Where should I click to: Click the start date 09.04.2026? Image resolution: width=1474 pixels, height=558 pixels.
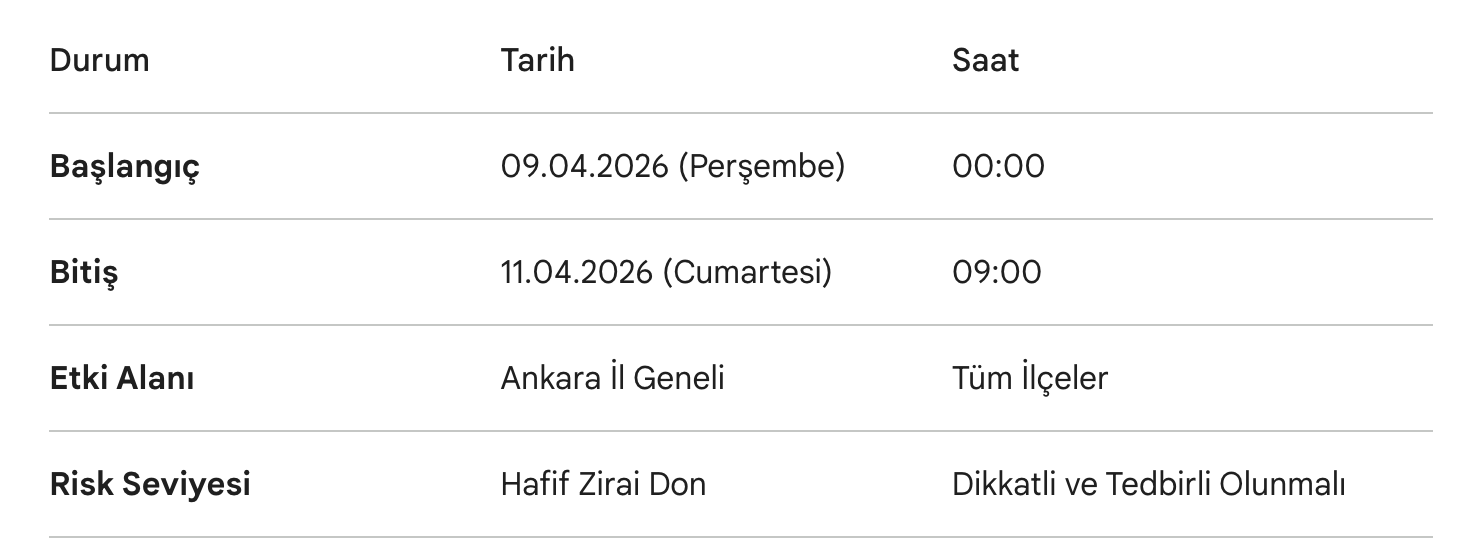pos(584,166)
